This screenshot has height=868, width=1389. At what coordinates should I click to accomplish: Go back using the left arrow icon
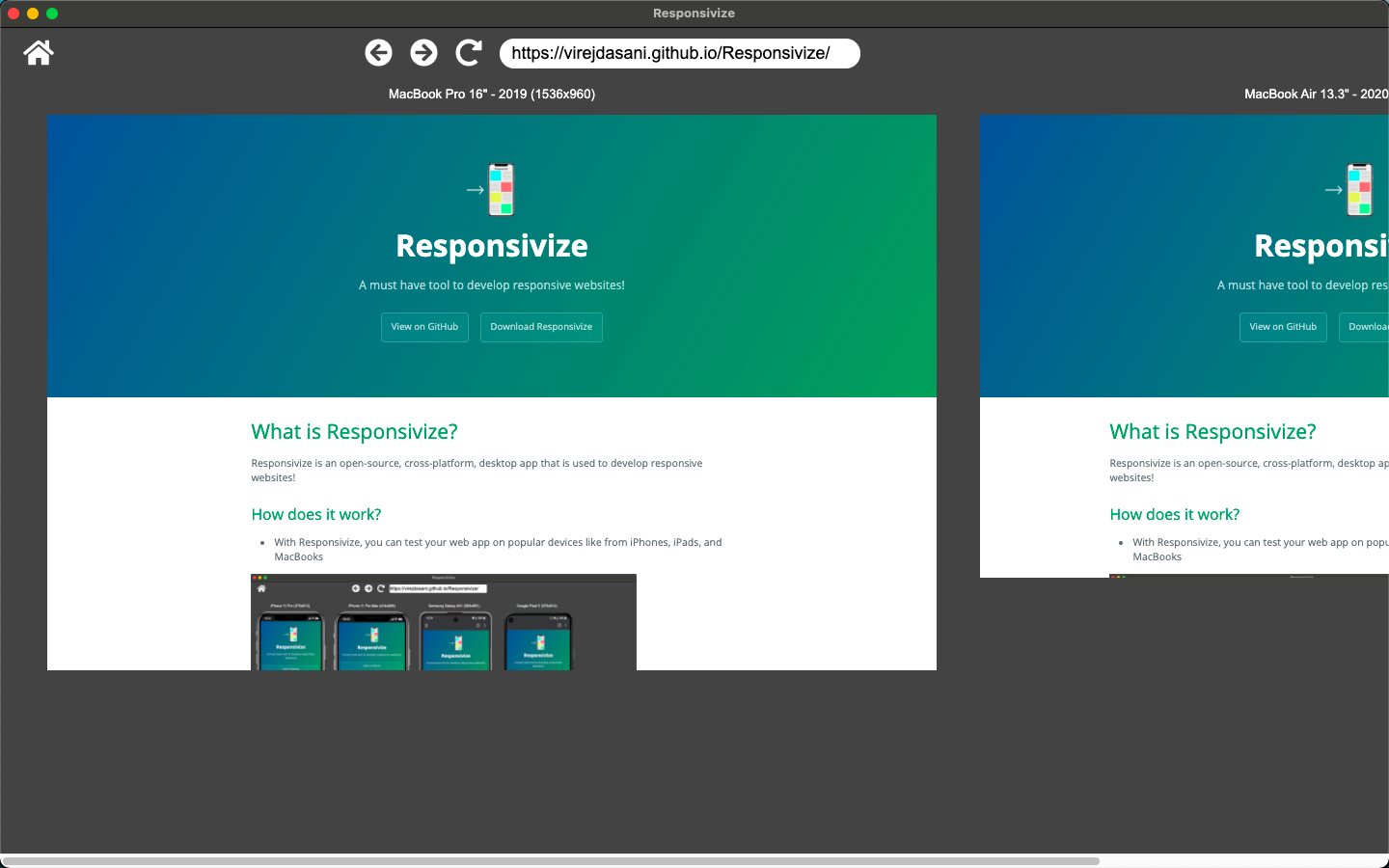(378, 53)
